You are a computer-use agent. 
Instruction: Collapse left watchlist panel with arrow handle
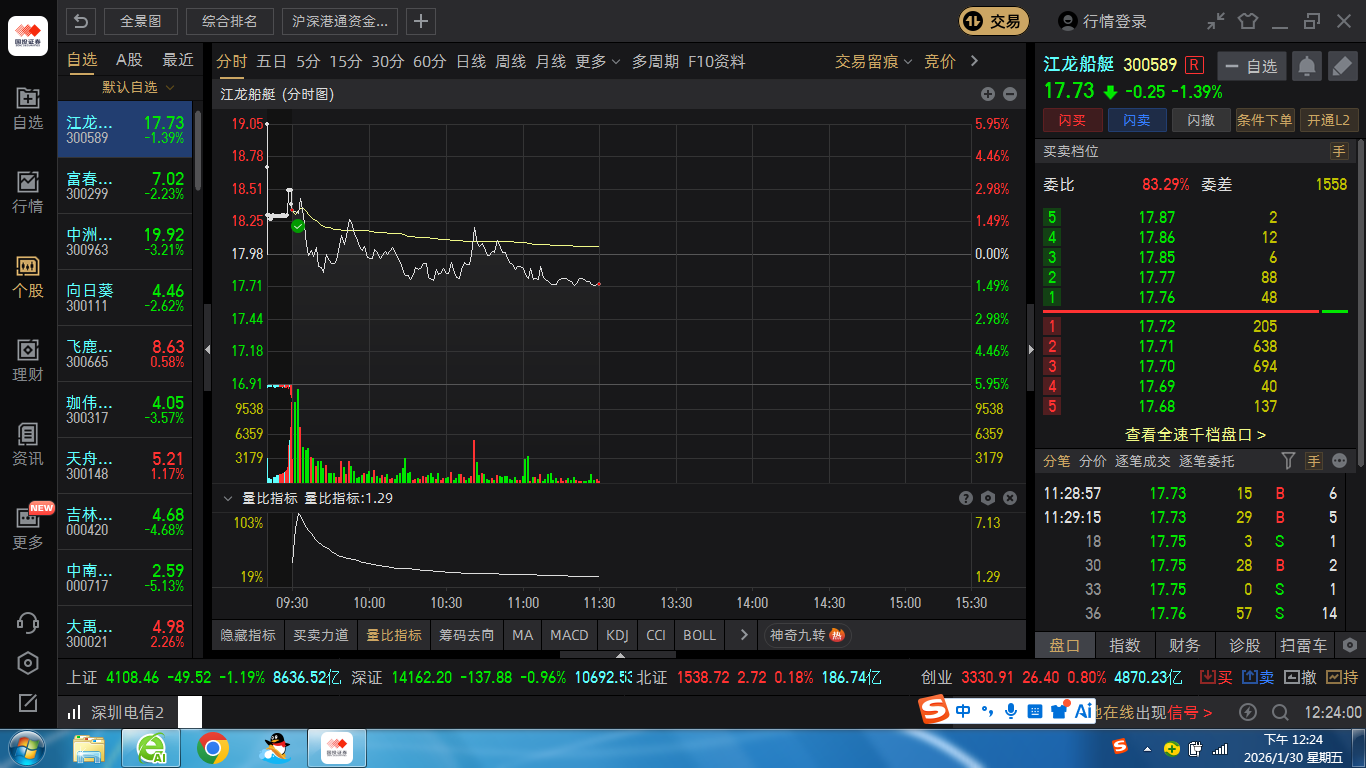(x=208, y=349)
